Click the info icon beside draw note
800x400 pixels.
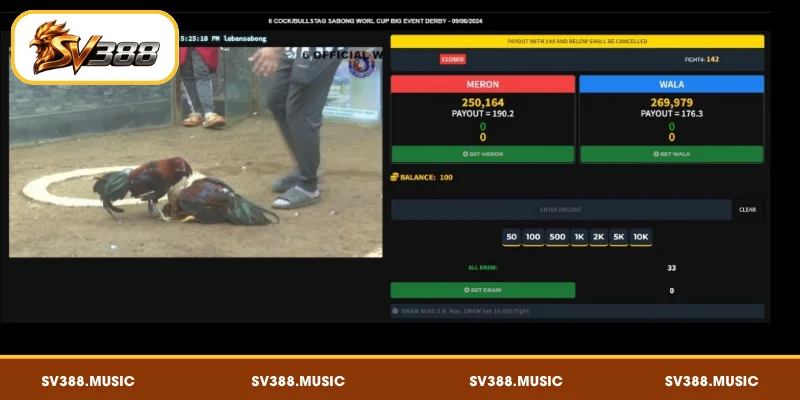click(x=395, y=311)
